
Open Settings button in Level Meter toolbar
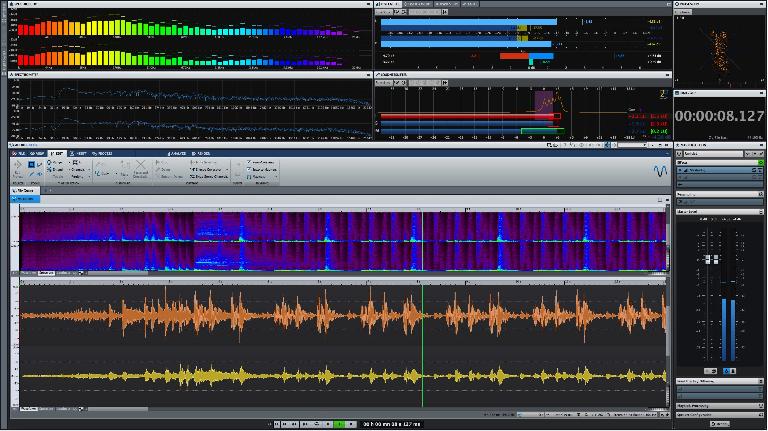coord(384,12)
